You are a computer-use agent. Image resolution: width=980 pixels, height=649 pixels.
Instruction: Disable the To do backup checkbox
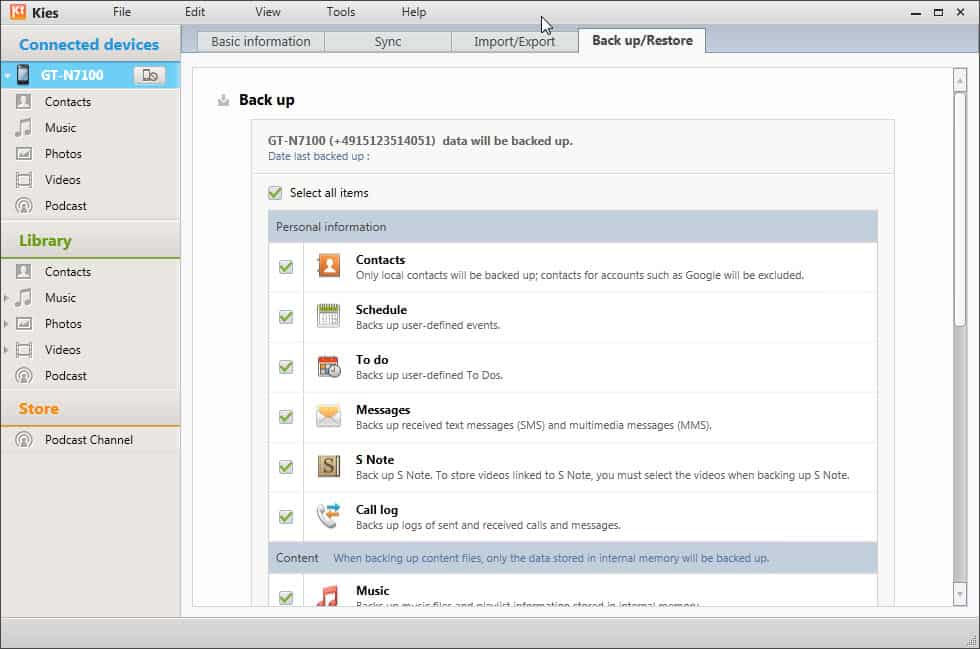pos(286,367)
